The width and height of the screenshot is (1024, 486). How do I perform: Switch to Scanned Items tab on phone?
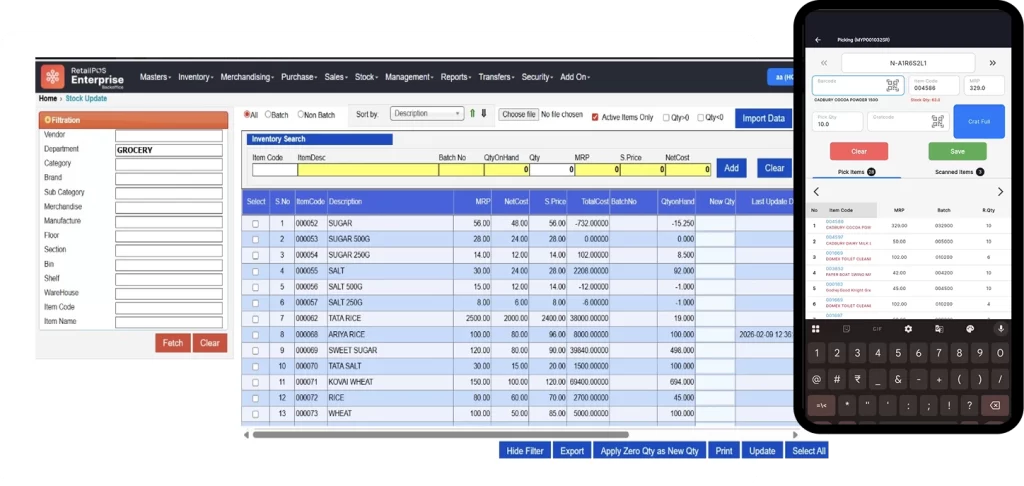pyautogui.click(x=959, y=172)
